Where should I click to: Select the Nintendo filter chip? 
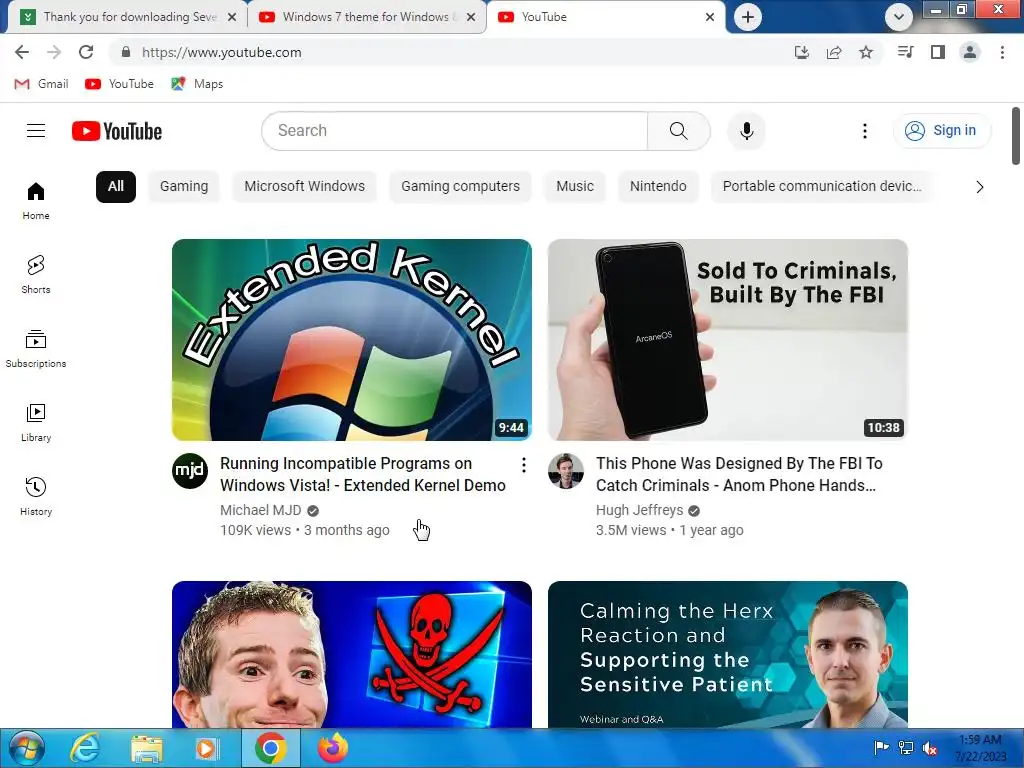[658, 187]
